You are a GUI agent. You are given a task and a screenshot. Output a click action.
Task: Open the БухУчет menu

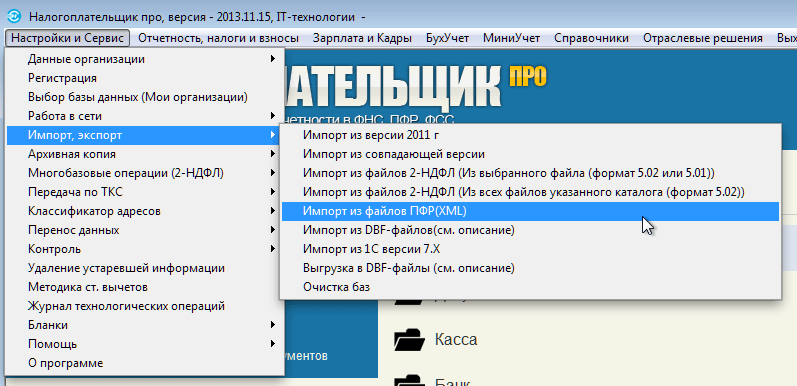447,38
